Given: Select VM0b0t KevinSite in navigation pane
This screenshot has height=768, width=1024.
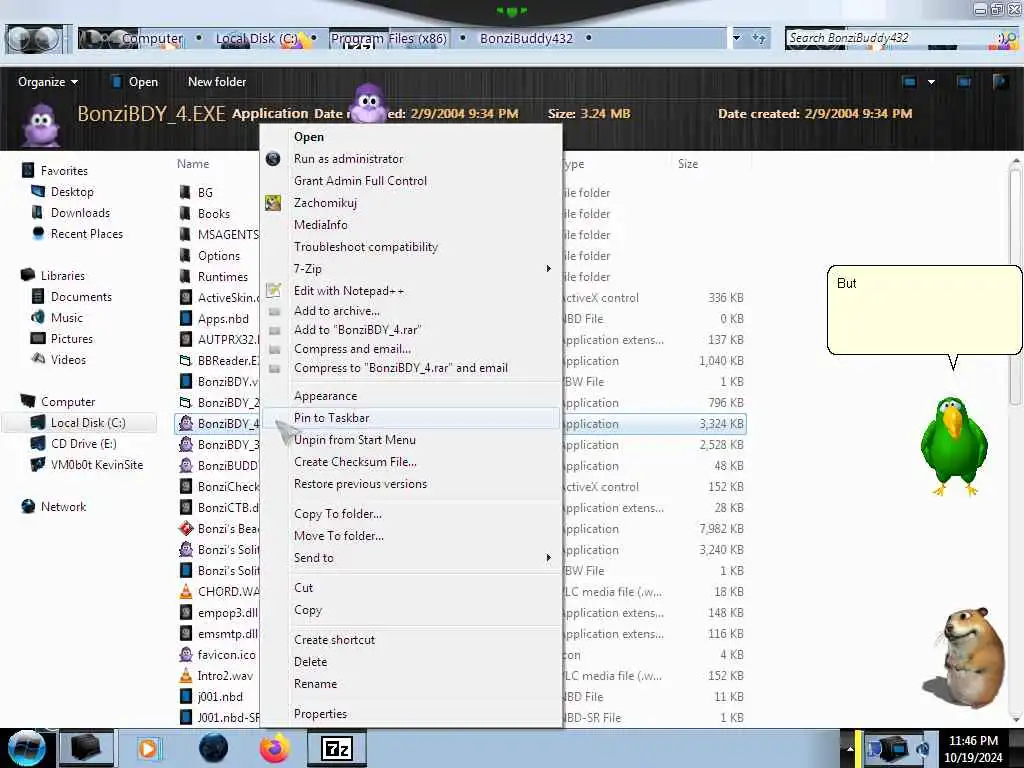Looking at the screenshot, I should 97,464.
